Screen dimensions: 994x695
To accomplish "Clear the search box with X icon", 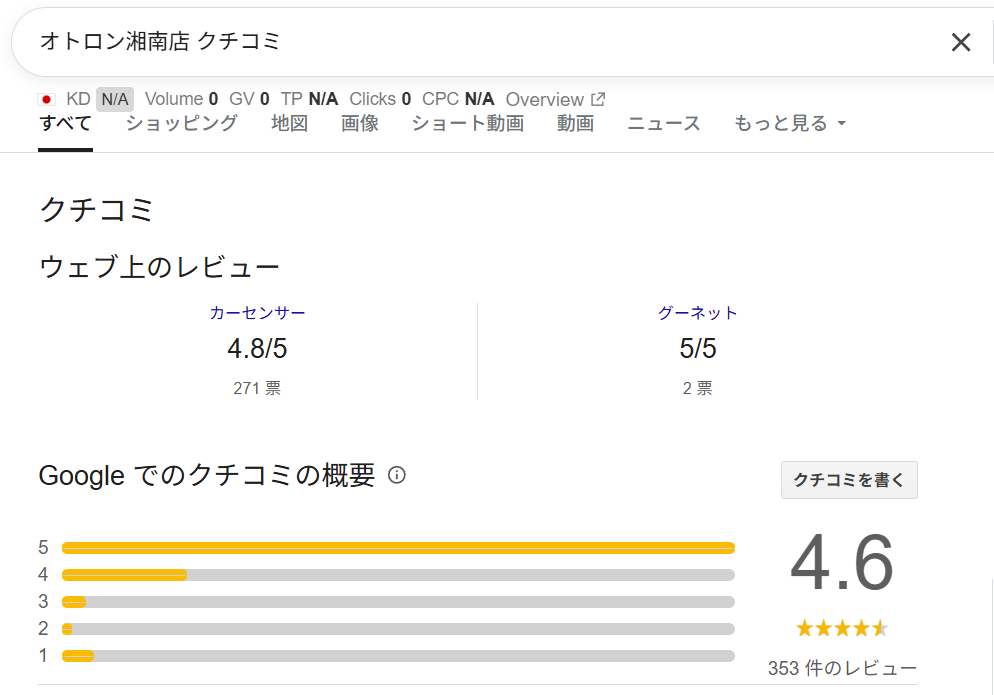I will pyautogui.click(x=960, y=42).
